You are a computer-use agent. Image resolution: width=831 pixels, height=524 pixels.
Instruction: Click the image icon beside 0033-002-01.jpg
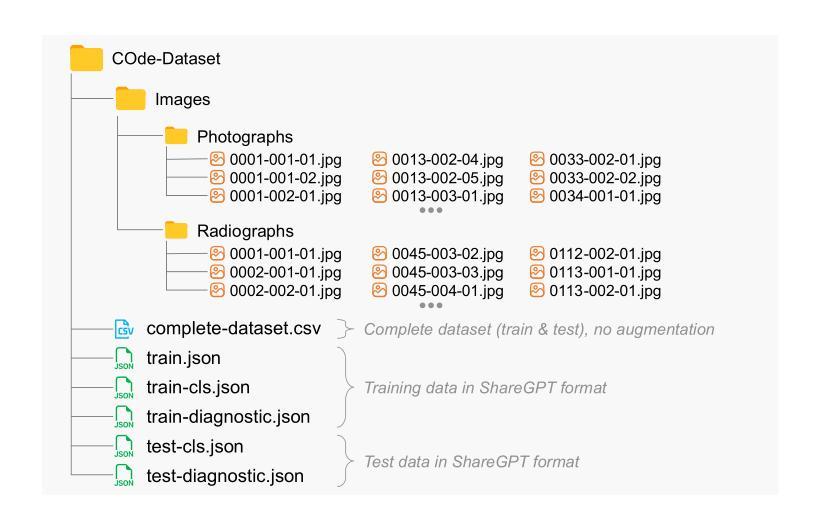tap(538, 158)
